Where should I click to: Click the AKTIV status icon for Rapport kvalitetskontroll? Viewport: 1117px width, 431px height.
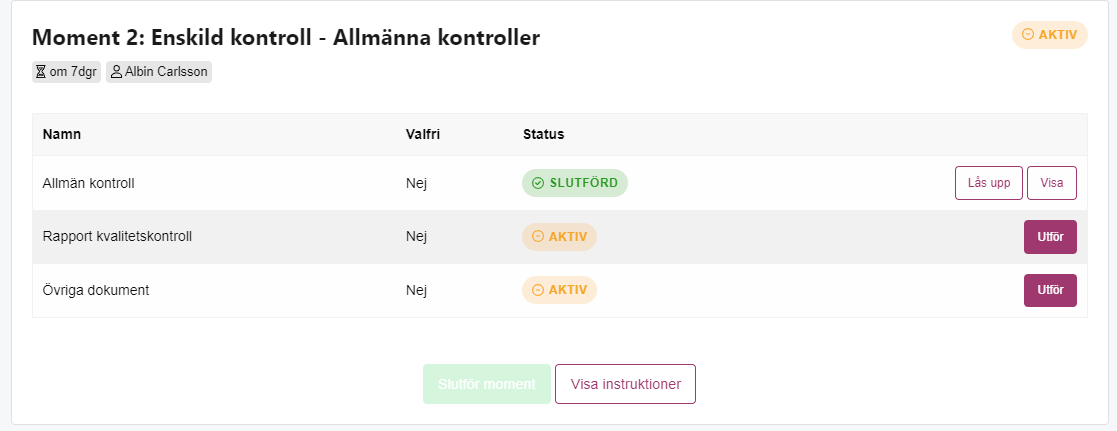538,237
